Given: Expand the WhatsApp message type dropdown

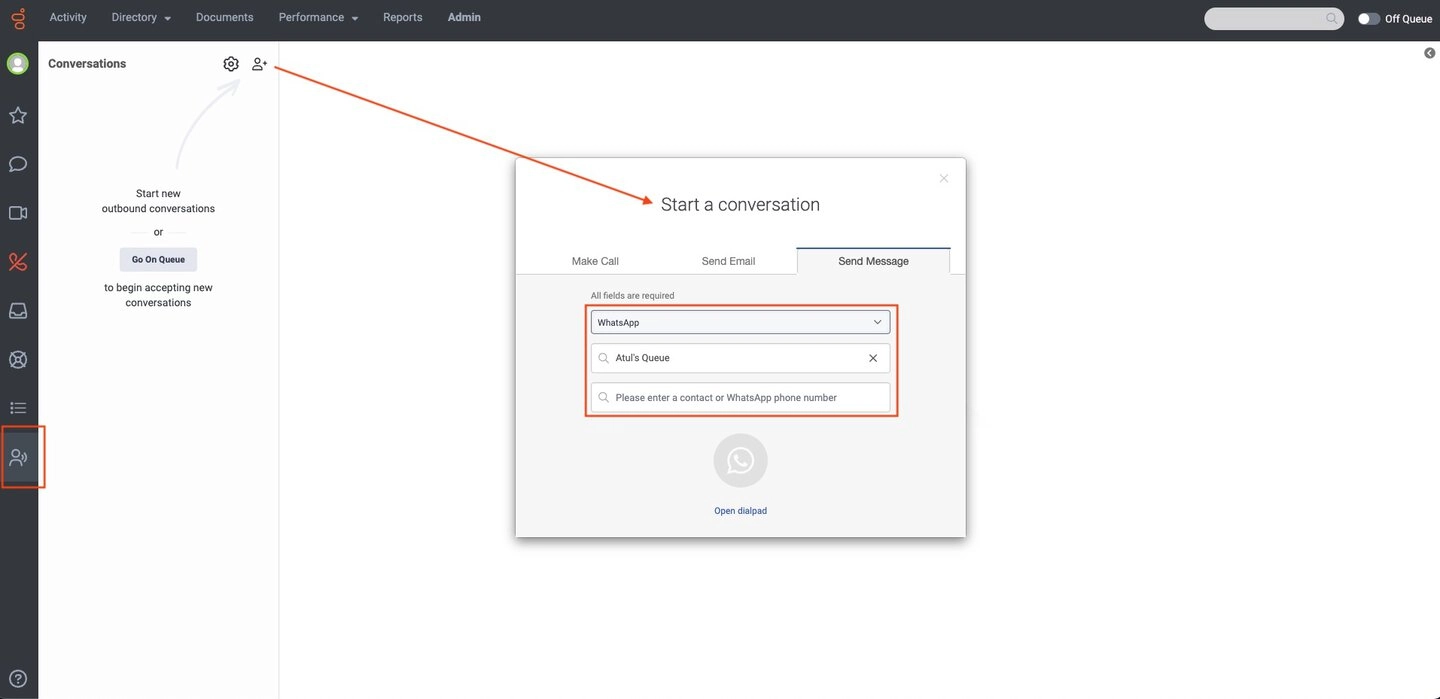Looking at the screenshot, I should [739, 323].
